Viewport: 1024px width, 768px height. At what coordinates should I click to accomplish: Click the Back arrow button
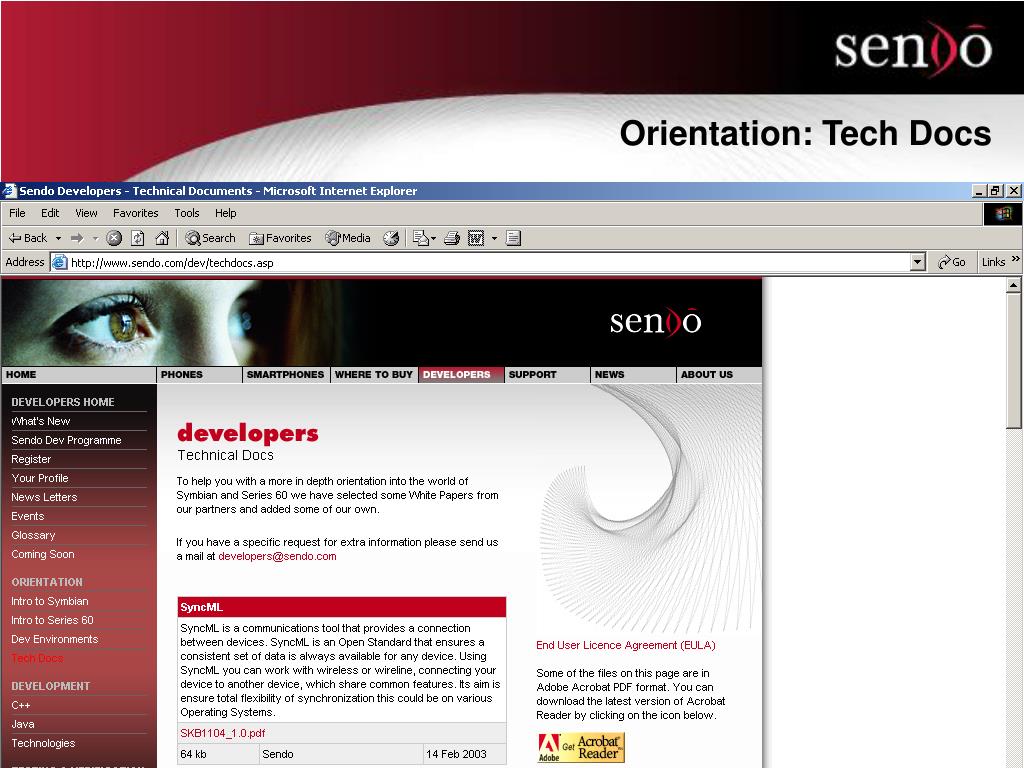point(27,238)
